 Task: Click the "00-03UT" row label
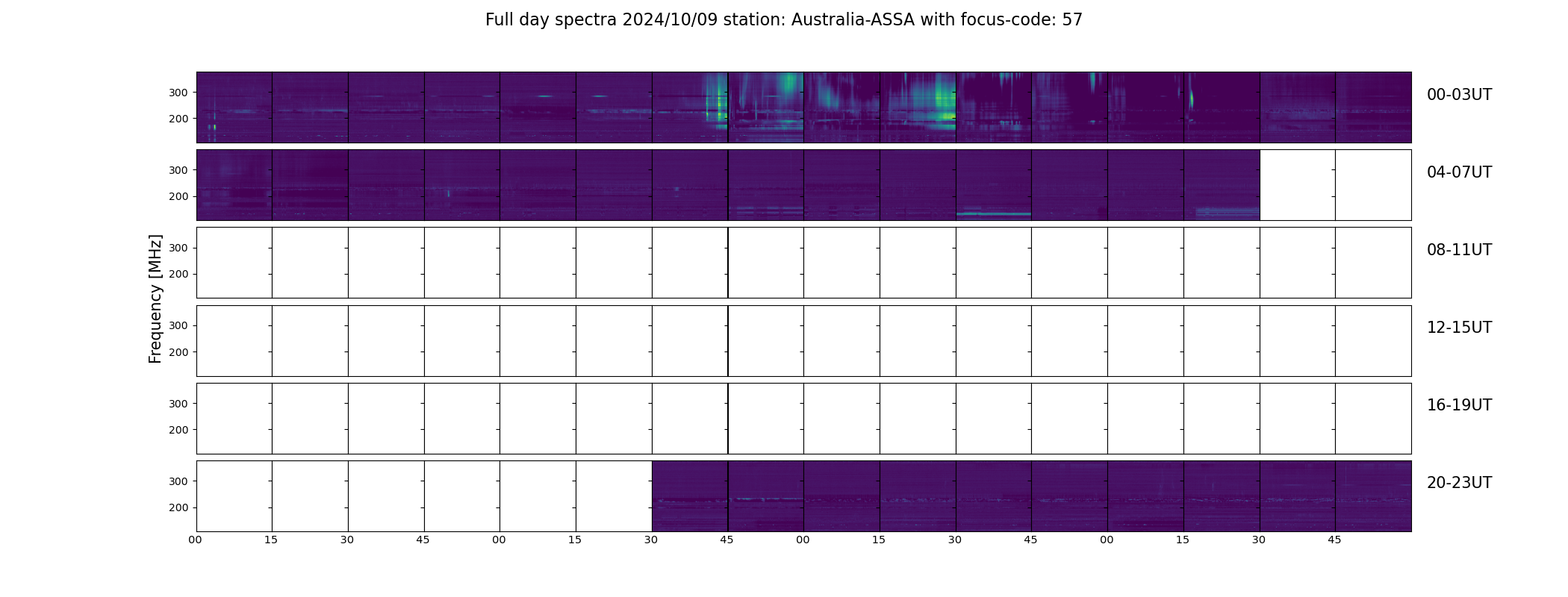pyautogui.click(x=1459, y=95)
